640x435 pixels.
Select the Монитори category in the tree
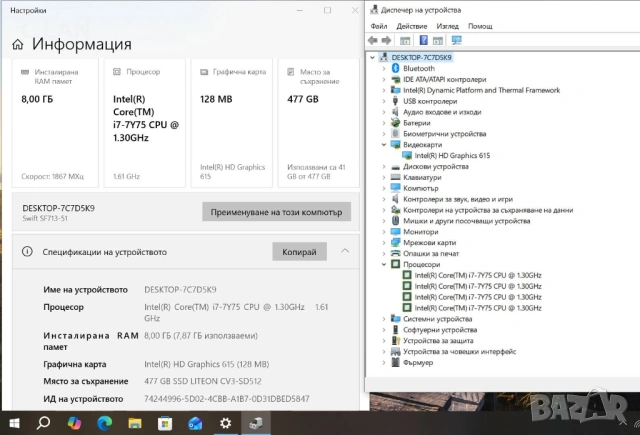coord(420,232)
